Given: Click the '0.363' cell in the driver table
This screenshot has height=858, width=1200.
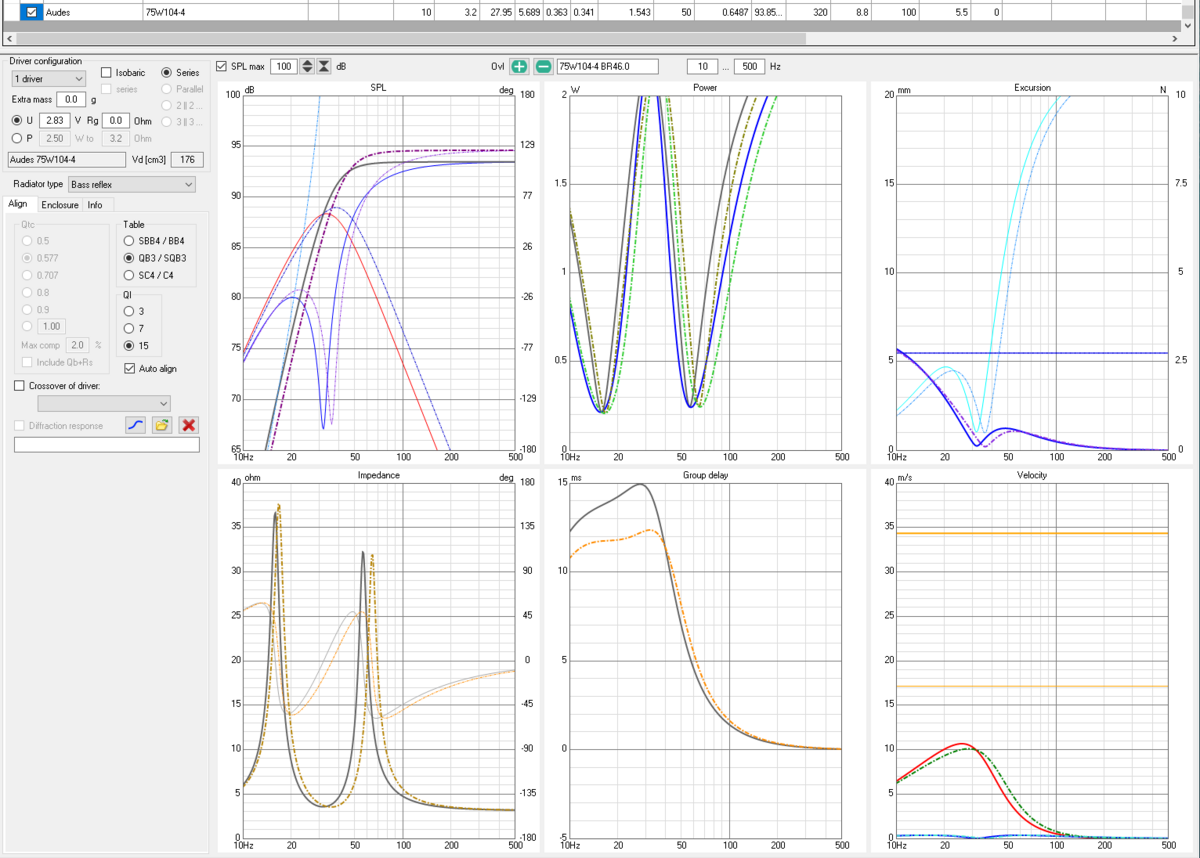Looking at the screenshot, I should 558,12.
